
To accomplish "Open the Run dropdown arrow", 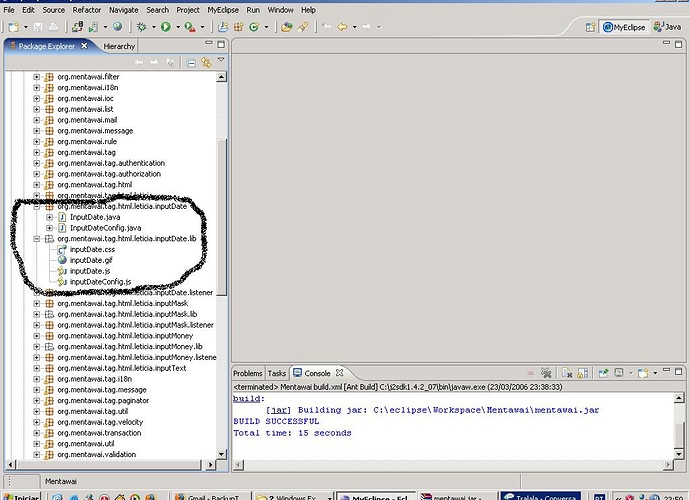I will [178, 27].
